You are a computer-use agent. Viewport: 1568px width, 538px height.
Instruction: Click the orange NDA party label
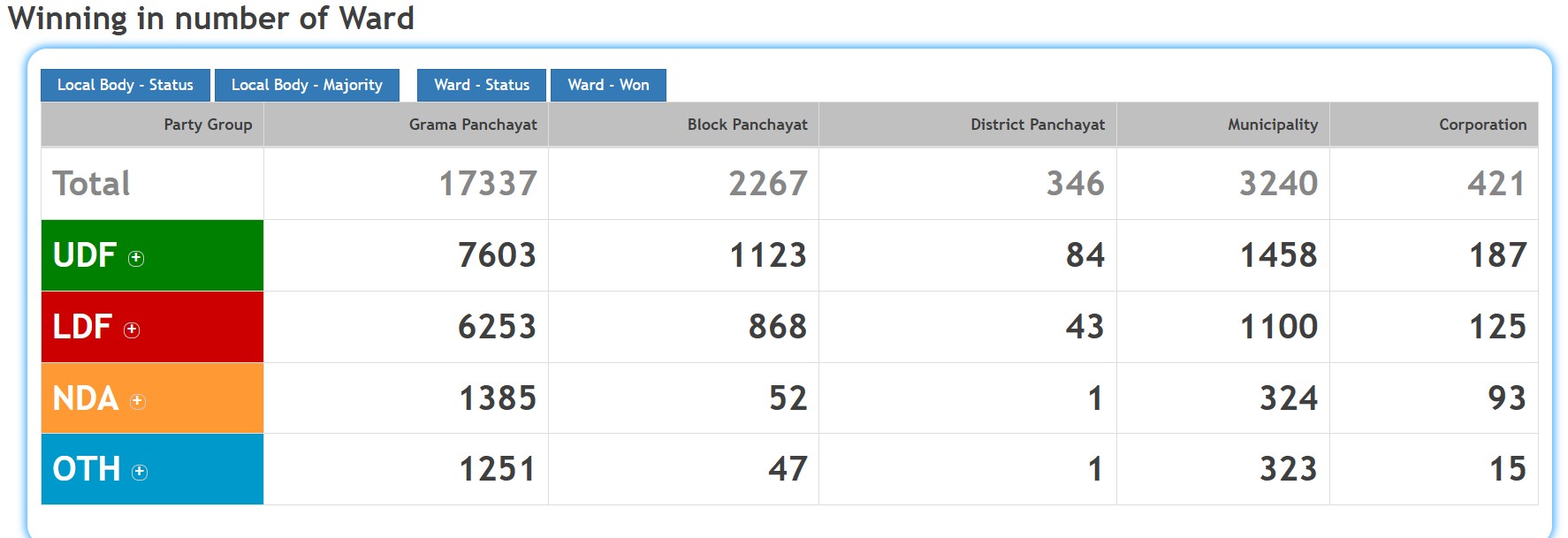[x=86, y=398]
